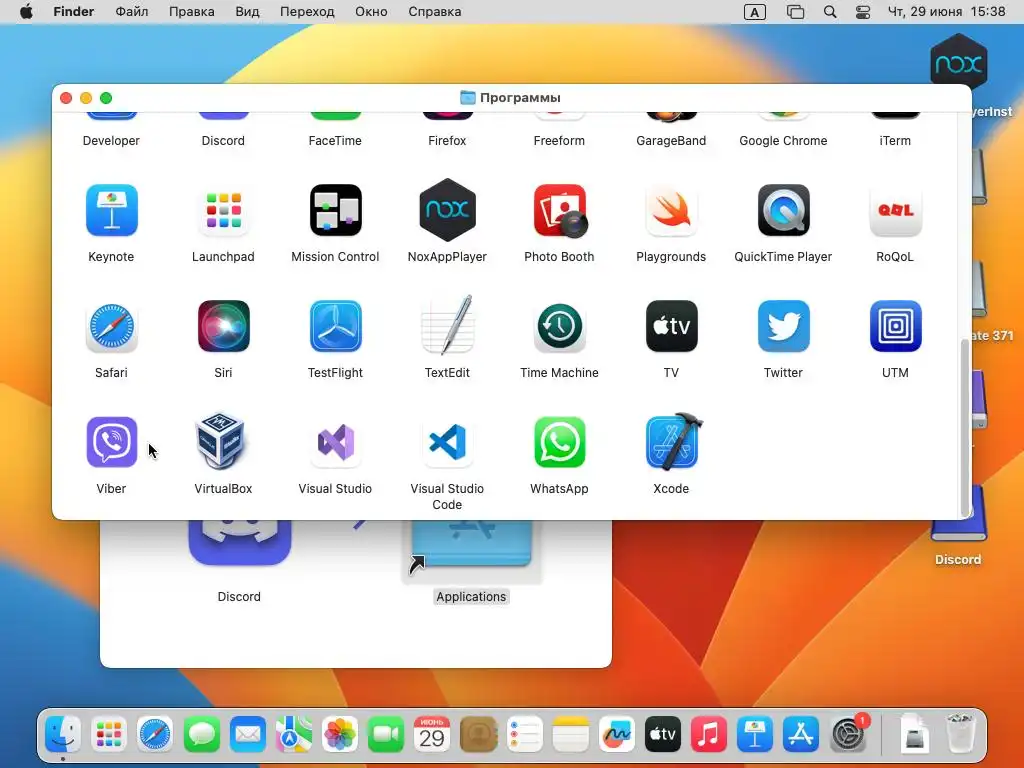
Task: Click the keyboard input source indicator
Action: point(755,12)
